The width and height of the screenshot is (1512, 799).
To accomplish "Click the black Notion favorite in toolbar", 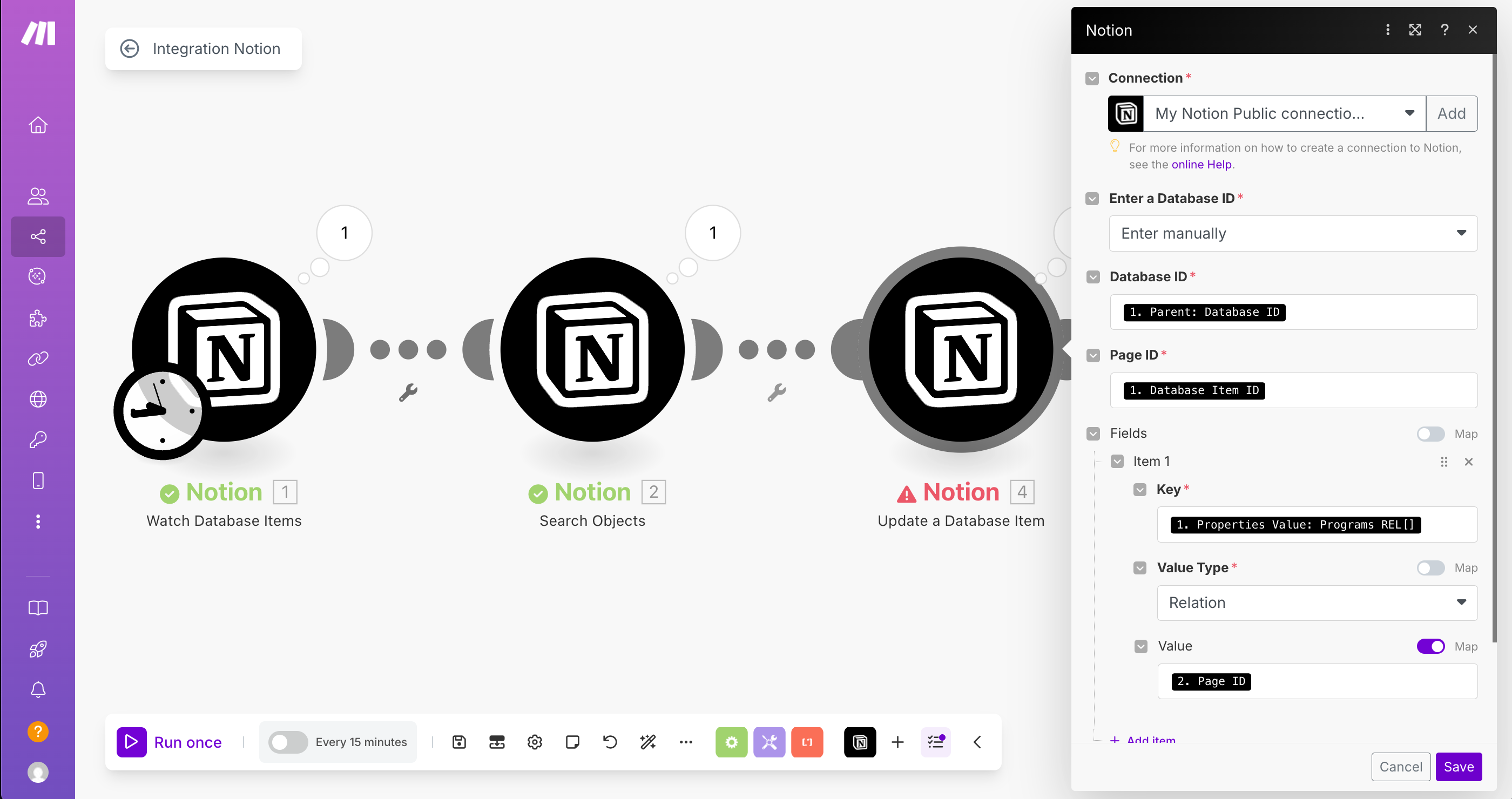I will tap(860, 742).
